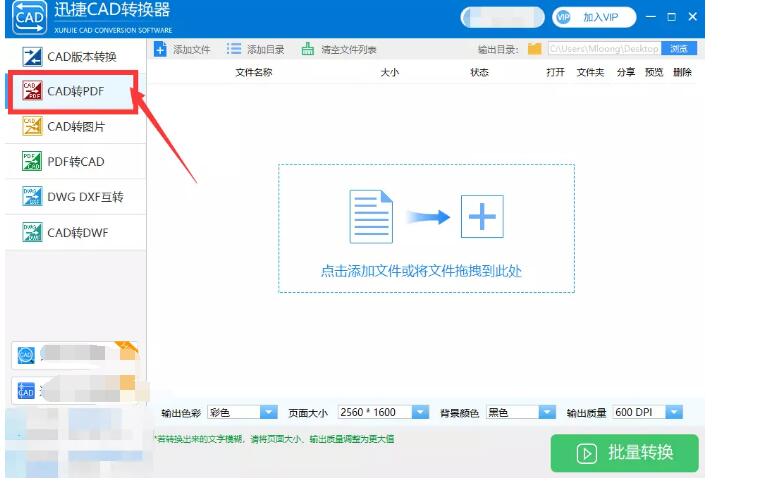Open the PDF转CAD converter
The image size is (771, 483).
(x=75, y=162)
